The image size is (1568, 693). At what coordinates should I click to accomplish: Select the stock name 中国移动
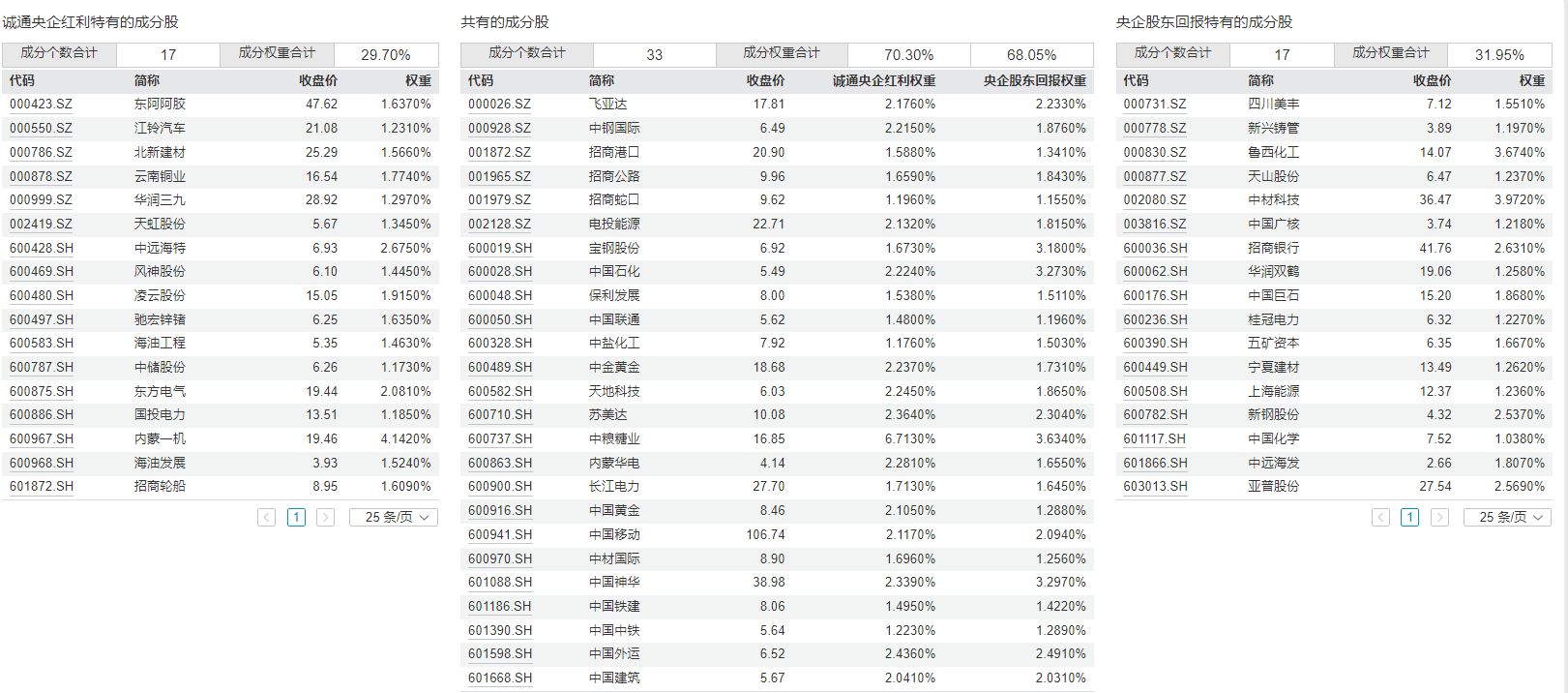point(614,534)
